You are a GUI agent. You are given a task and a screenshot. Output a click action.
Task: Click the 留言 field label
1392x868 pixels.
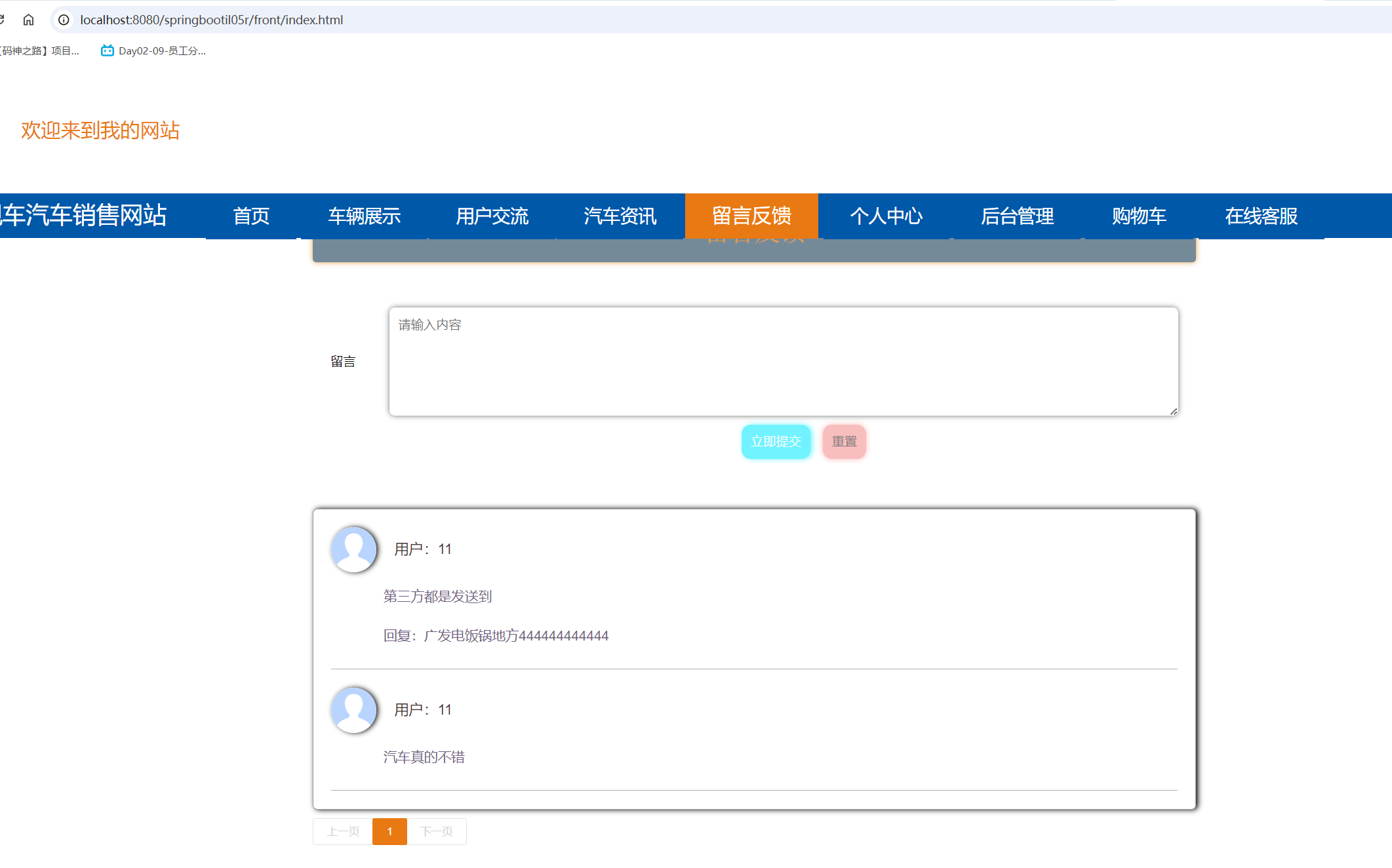point(343,361)
